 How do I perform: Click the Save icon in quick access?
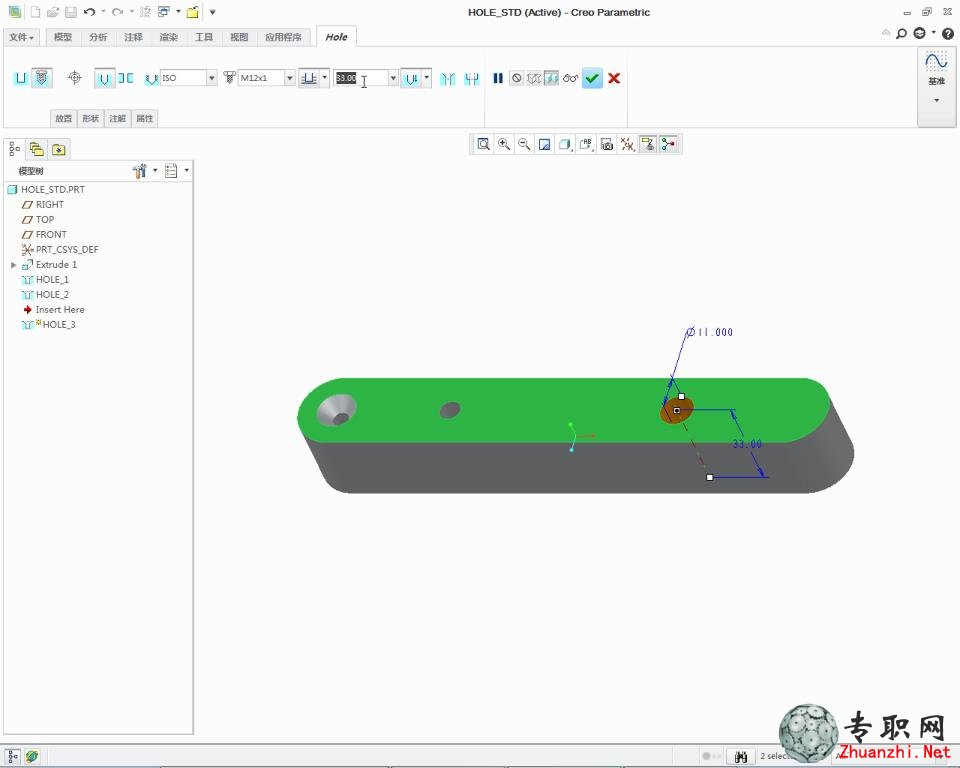click(71, 12)
